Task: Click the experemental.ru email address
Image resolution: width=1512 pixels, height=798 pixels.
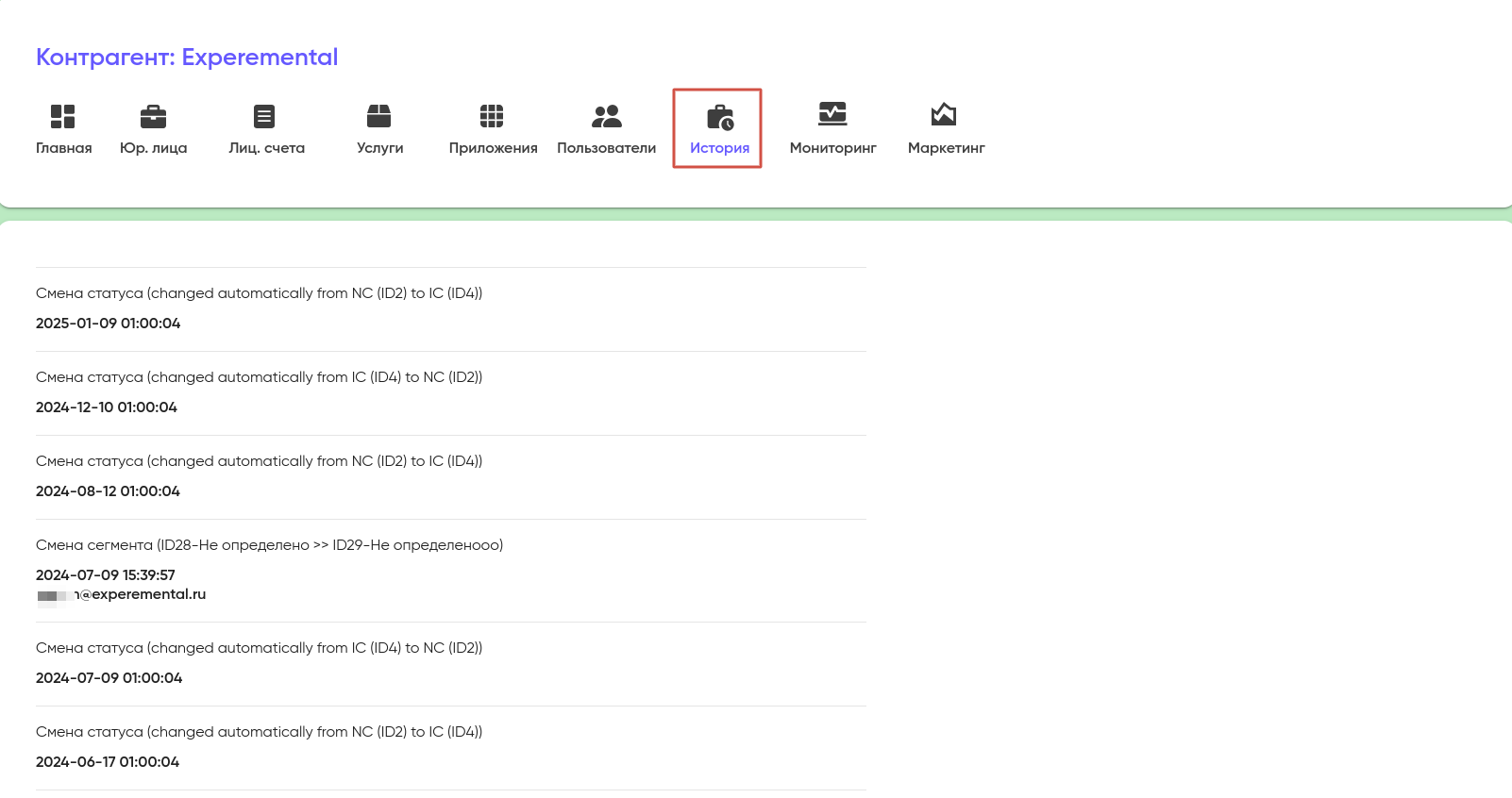Action: [142, 594]
